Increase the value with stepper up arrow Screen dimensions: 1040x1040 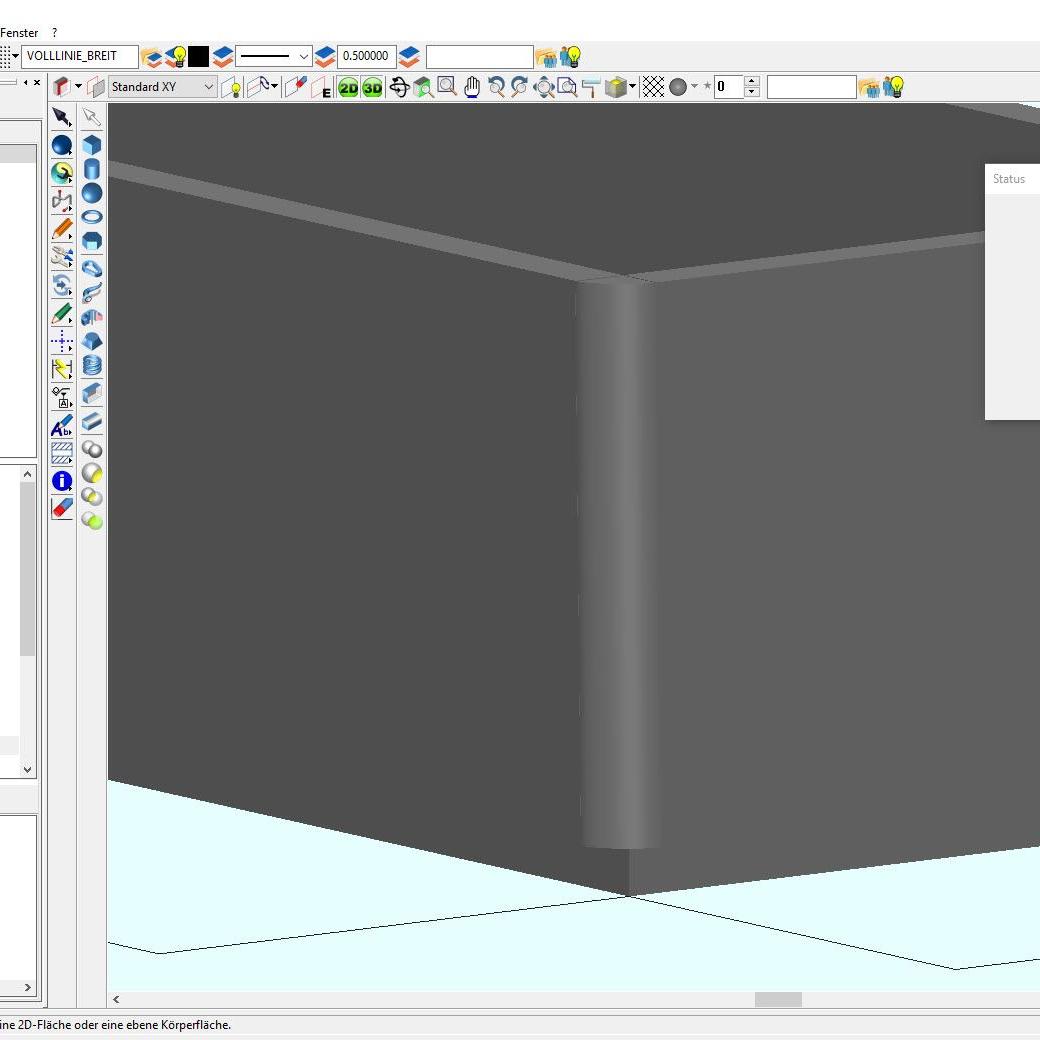752,82
